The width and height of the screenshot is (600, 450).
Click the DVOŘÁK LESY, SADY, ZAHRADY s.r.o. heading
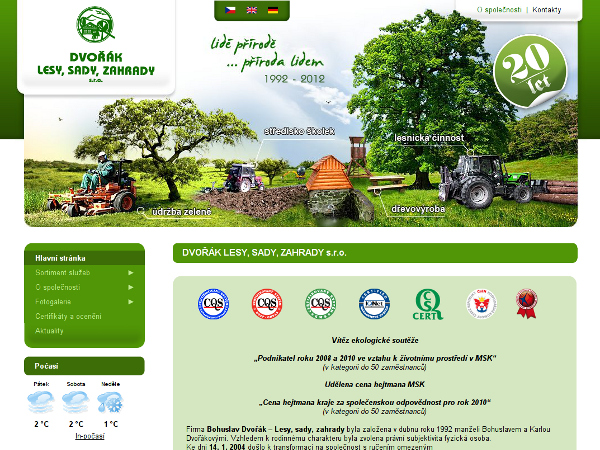click(264, 253)
